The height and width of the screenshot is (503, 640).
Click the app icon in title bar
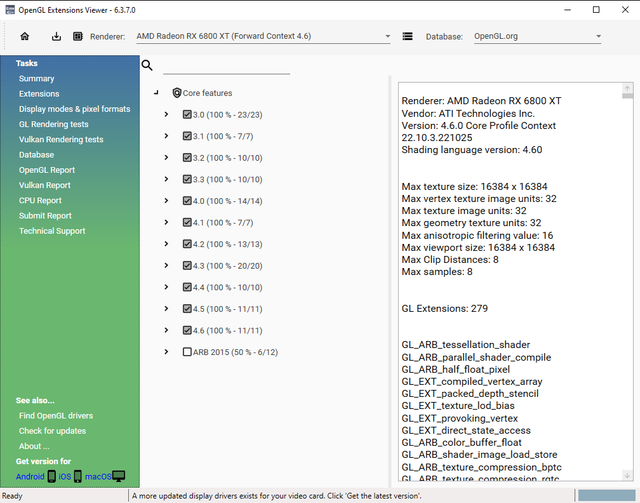pyautogui.click(x=10, y=10)
